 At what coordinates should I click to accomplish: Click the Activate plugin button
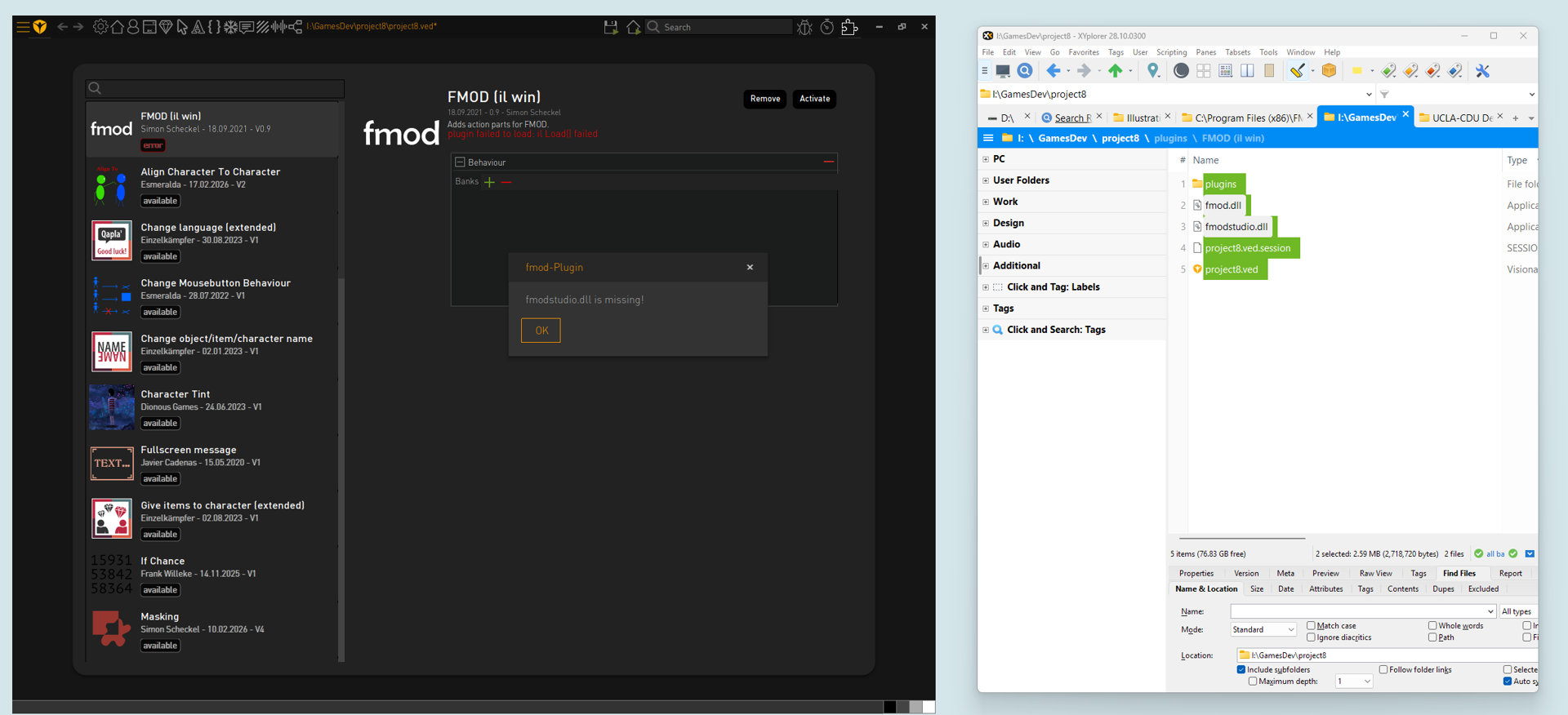tap(814, 99)
